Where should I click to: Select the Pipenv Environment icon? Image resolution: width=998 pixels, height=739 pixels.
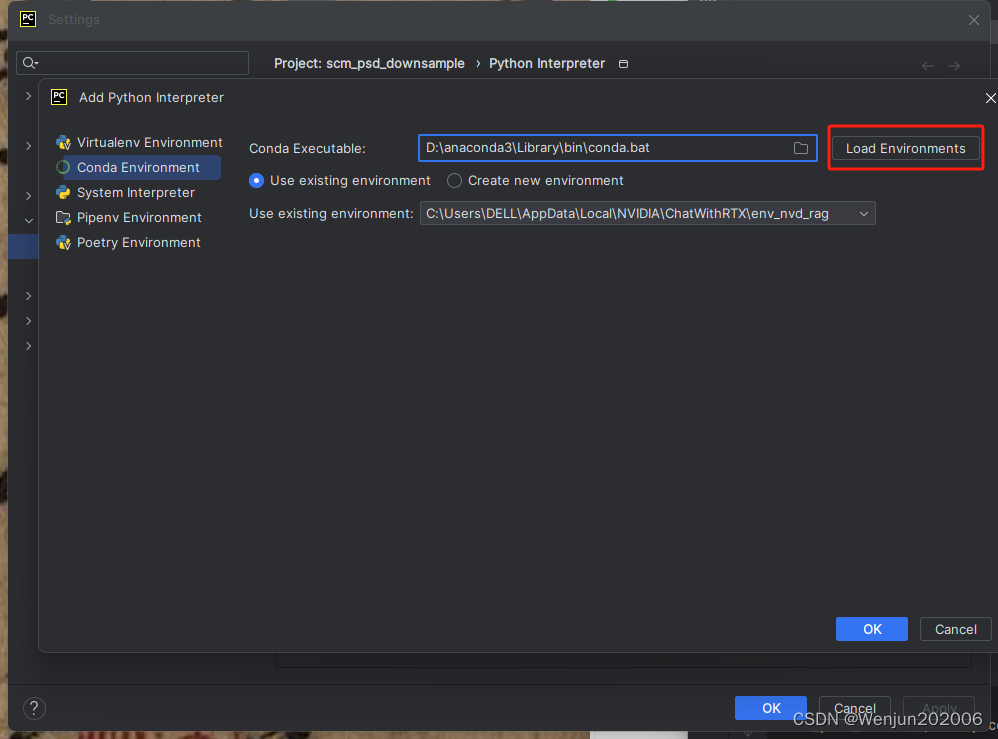click(62, 217)
